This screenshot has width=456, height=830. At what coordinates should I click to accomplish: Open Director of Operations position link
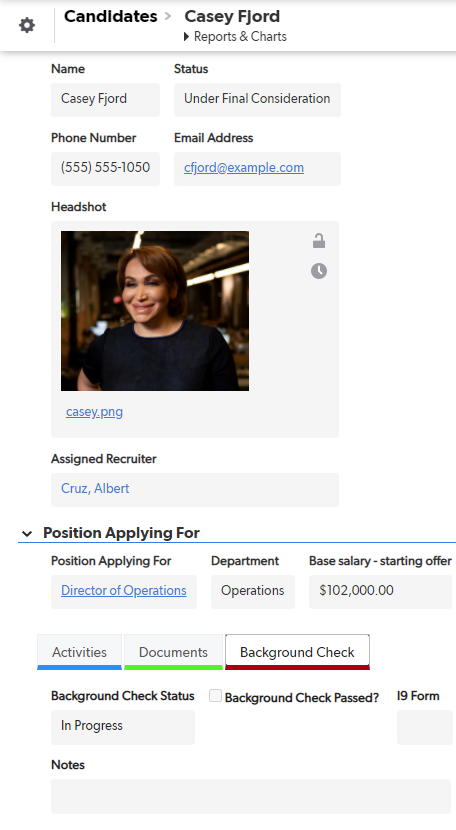coord(123,591)
